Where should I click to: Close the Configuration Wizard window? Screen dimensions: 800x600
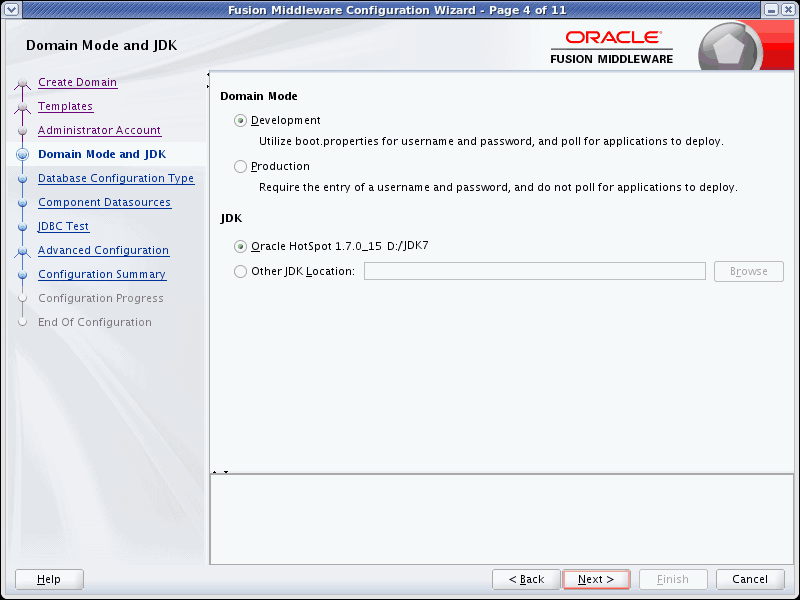click(x=788, y=10)
